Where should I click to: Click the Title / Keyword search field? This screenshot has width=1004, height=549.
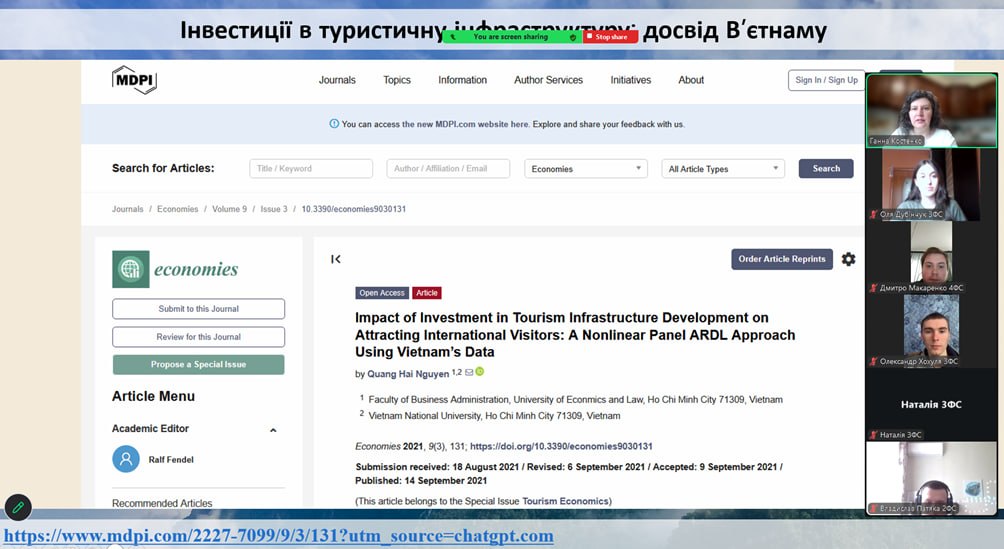click(x=311, y=169)
